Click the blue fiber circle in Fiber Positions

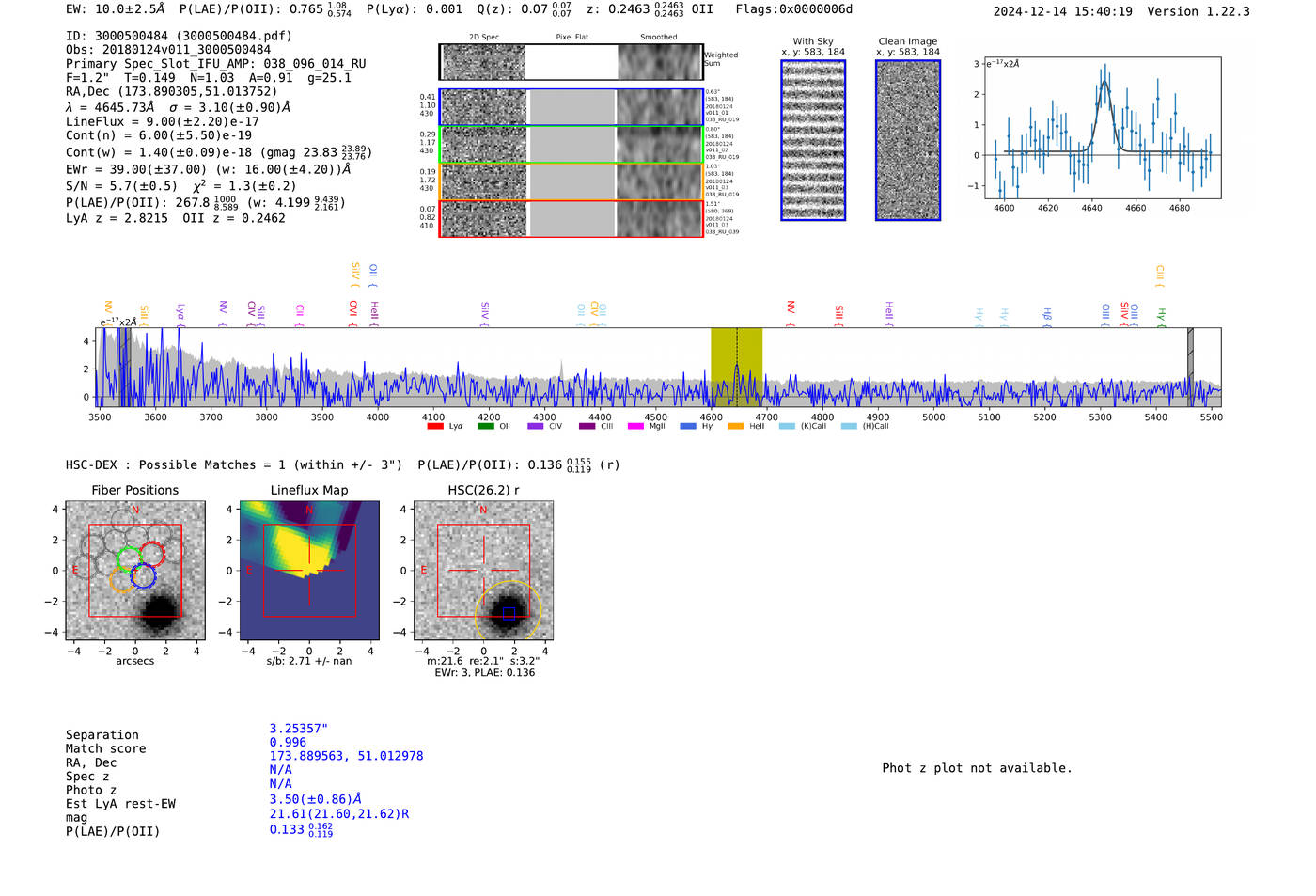click(143, 576)
